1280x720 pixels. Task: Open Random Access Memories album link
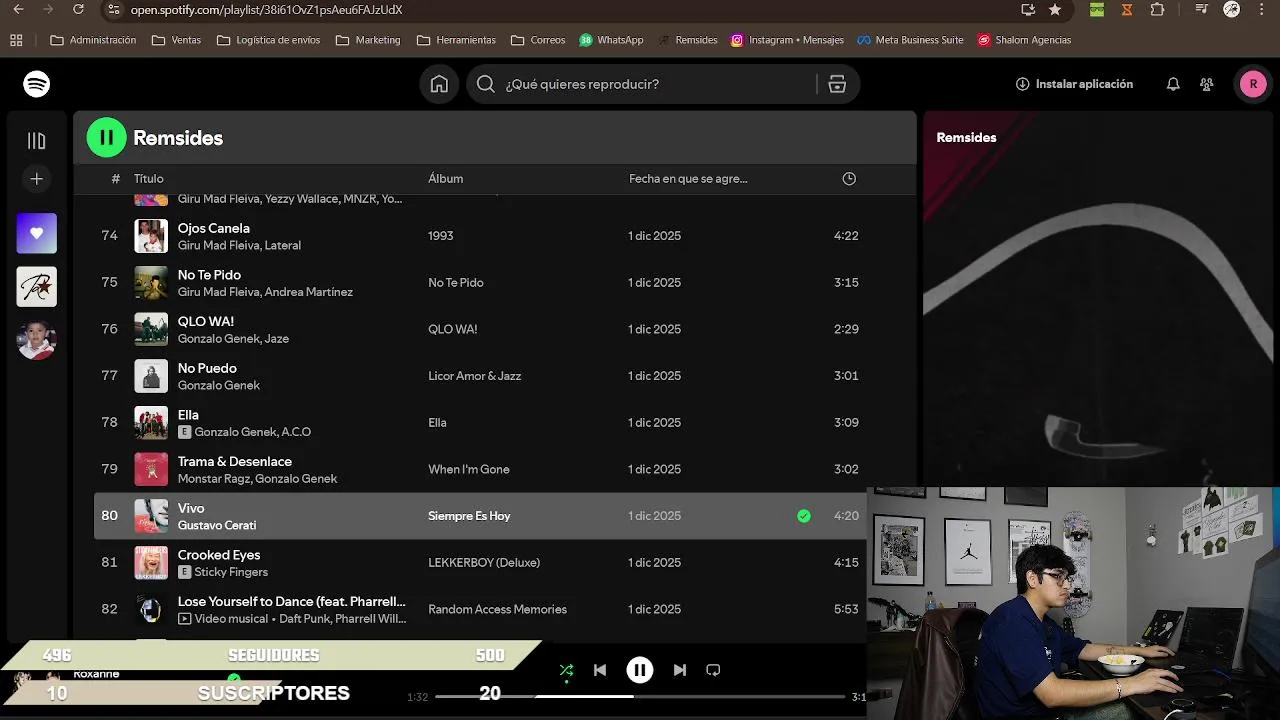coord(497,609)
